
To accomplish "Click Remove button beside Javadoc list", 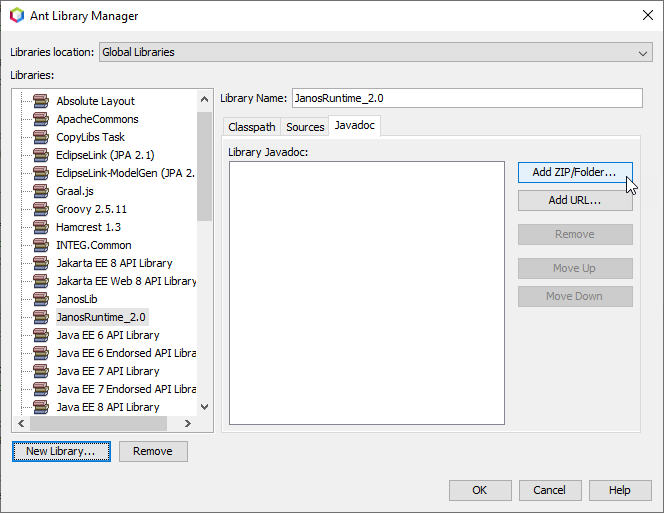I will (575, 234).
